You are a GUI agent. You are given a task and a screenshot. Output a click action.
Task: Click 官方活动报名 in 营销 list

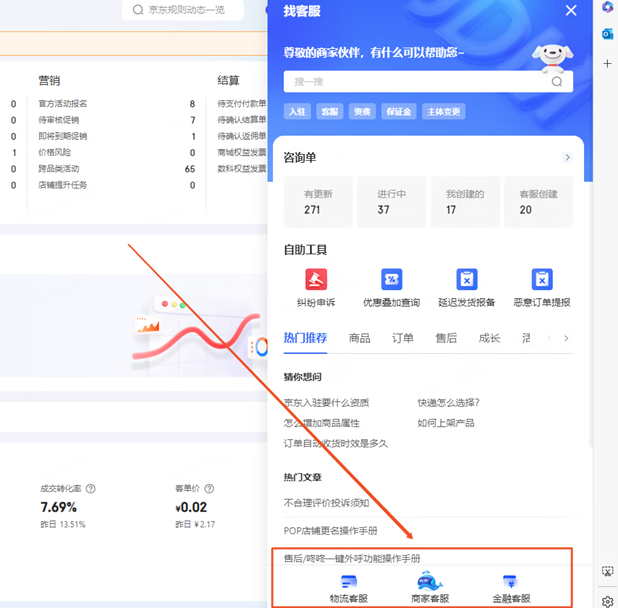(63, 104)
